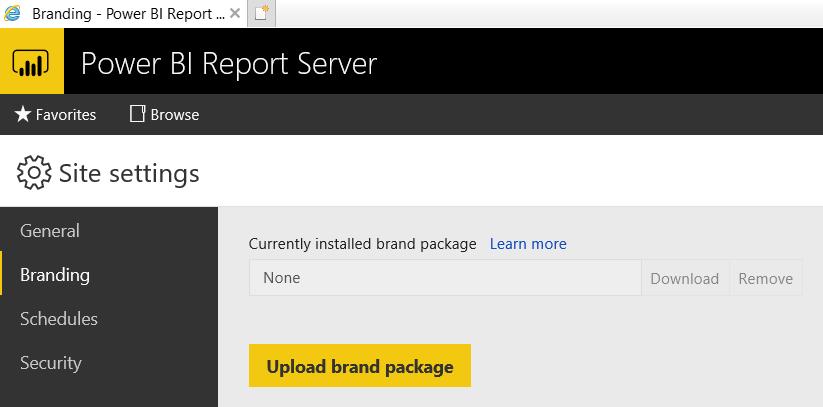Select General in the settings sidebar

click(x=109, y=231)
